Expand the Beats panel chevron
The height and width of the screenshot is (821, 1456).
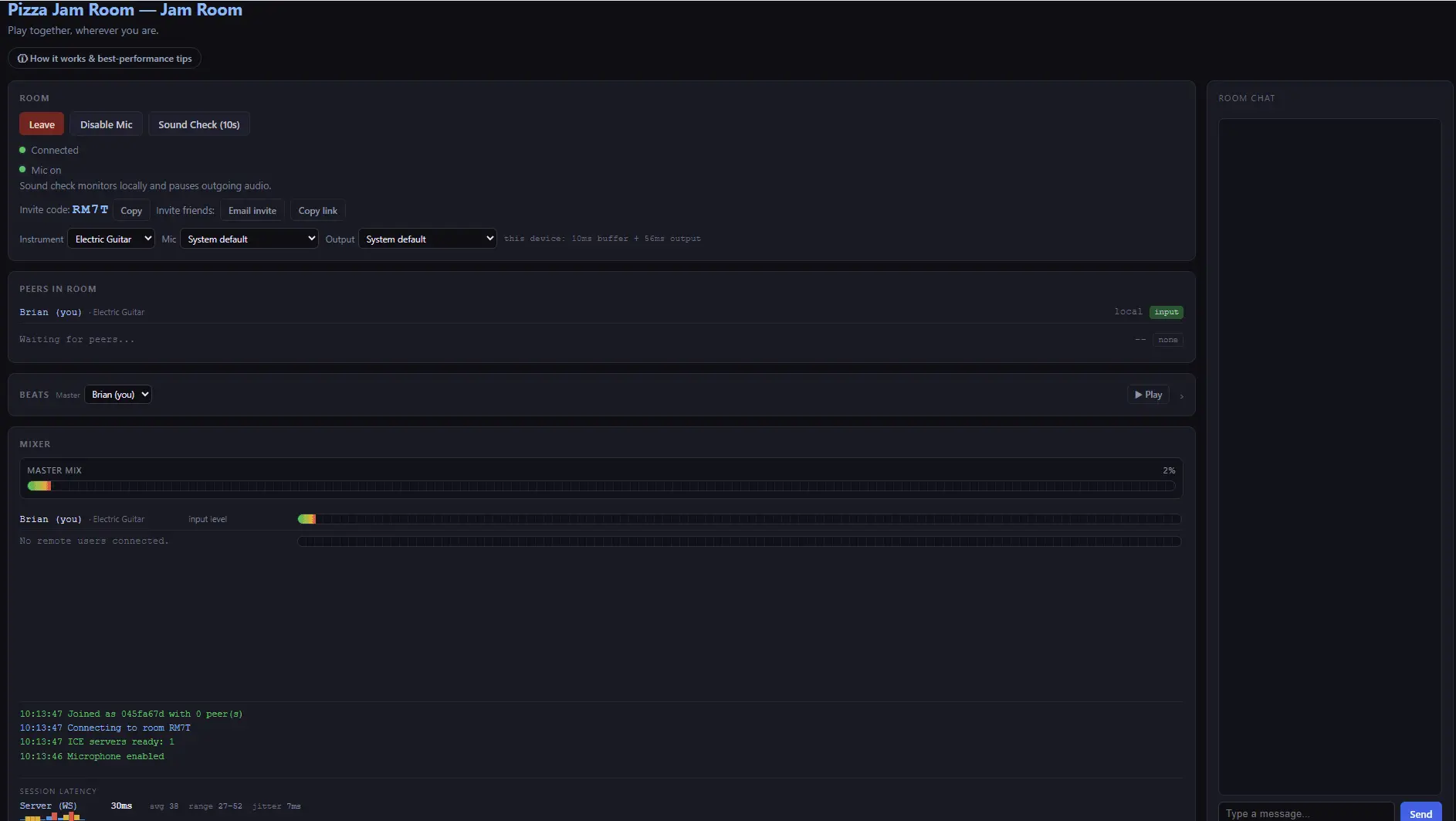1181,395
